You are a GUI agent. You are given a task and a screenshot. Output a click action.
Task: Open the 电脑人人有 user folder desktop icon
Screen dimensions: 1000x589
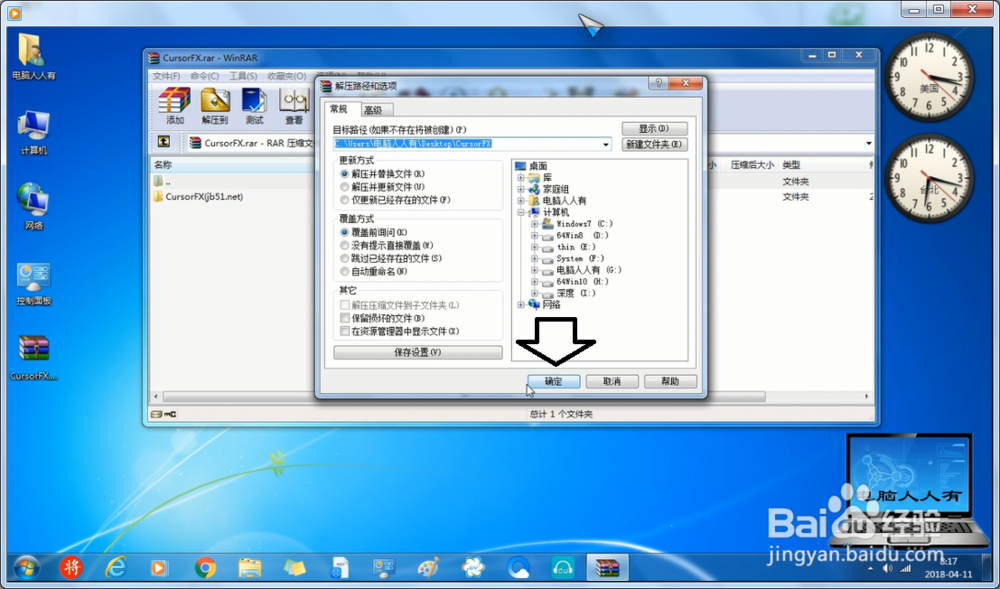(x=33, y=57)
